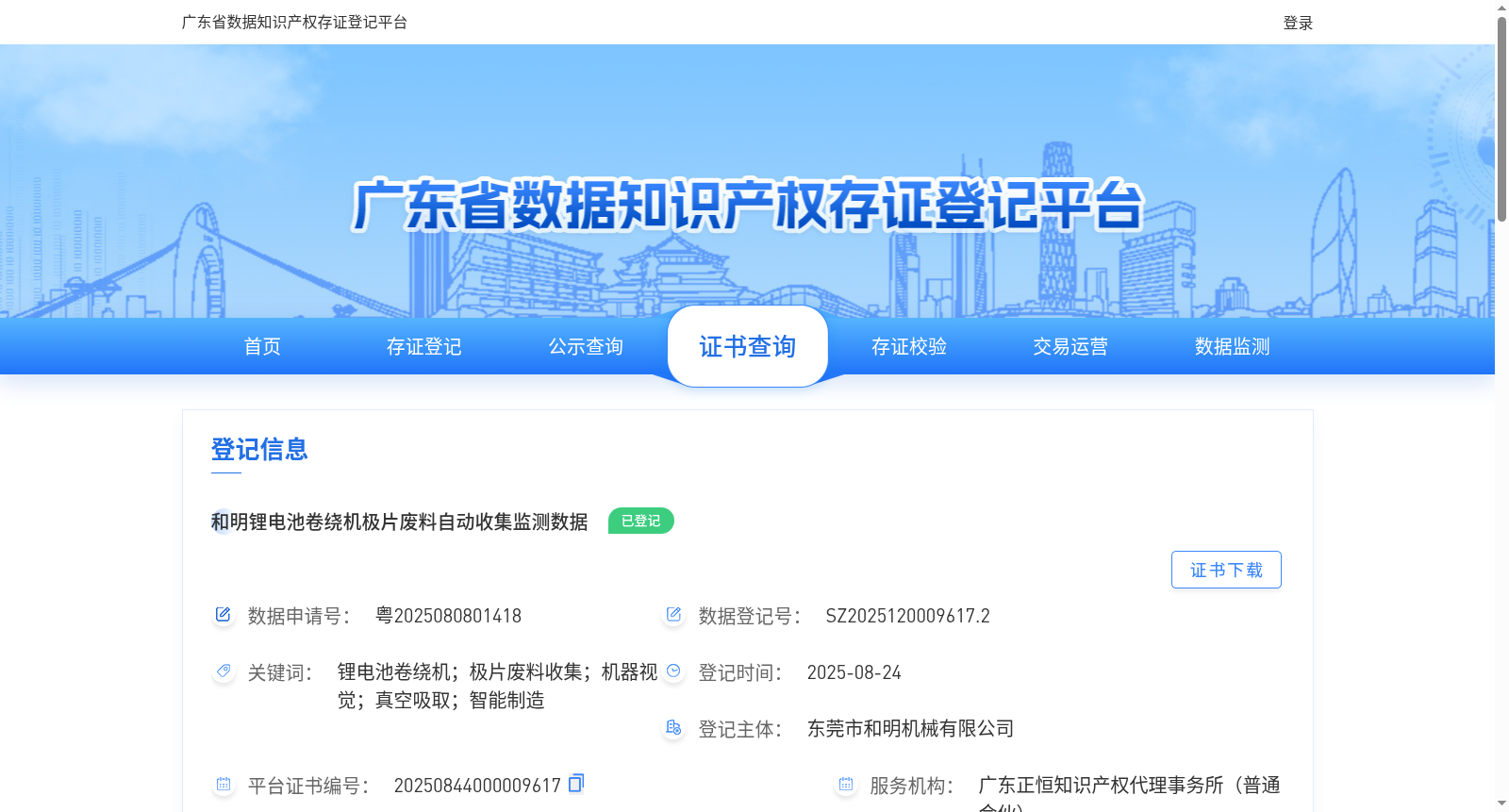Image resolution: width=1509 pixels, height=812 pixels.
Task: Click the entity name 东莞市和明机械有限公司
Action: click(x=910, y=729)
